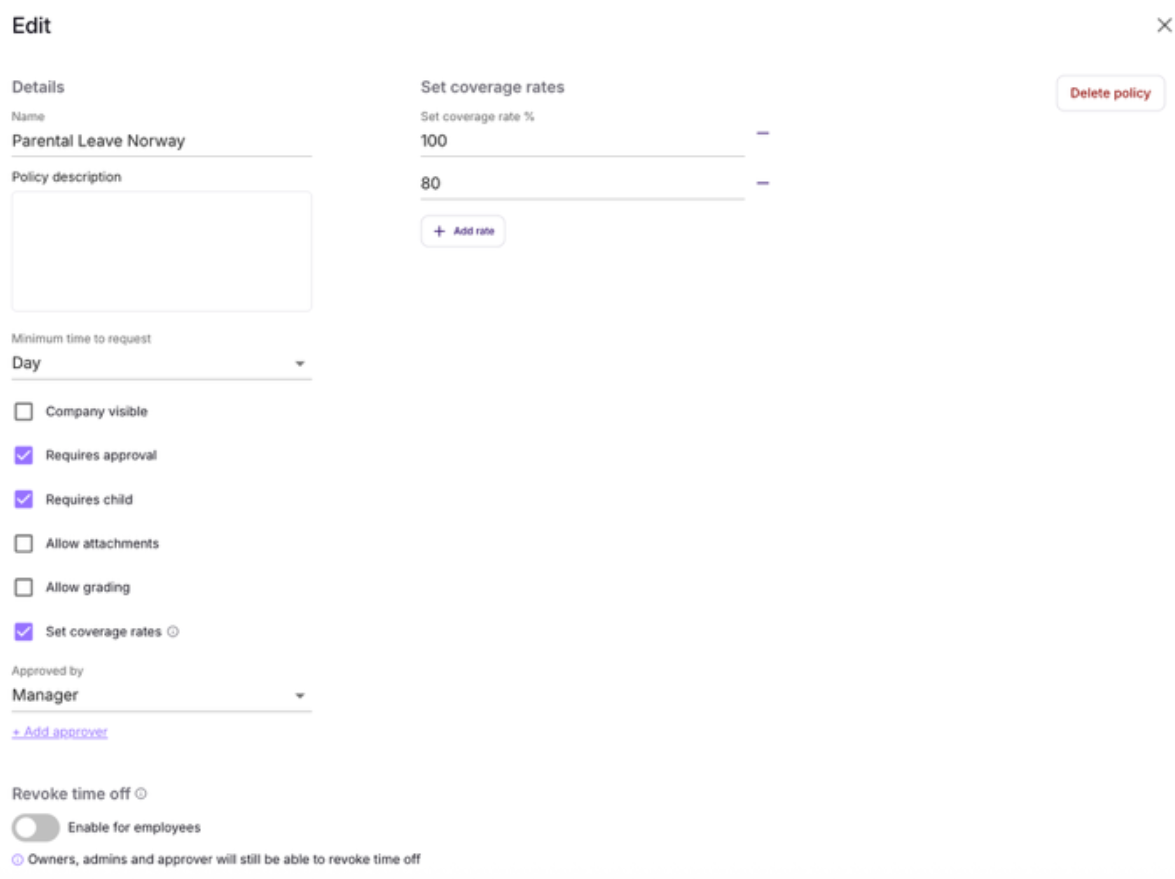The image size is (1175, 879).
Task: Open the Minimum time to request dropdown
Action: click(161, 363)
